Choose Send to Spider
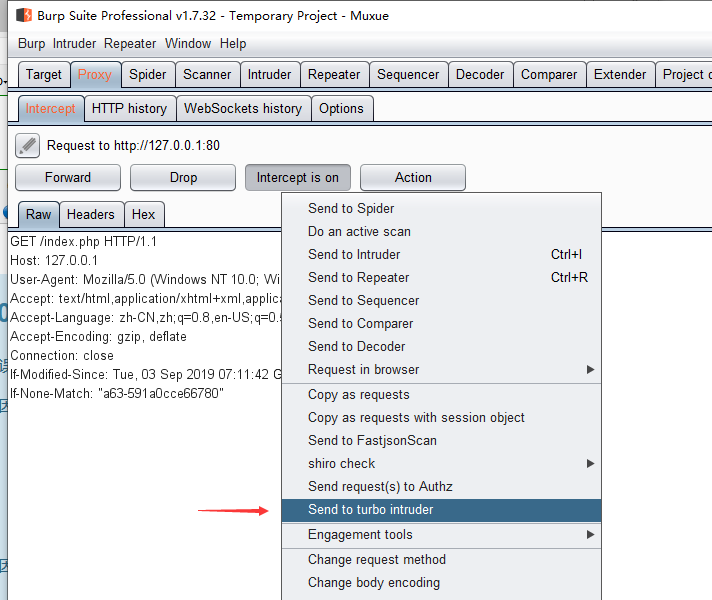The height and width of the screenshot is (600, 712). (x=441, y=208)
